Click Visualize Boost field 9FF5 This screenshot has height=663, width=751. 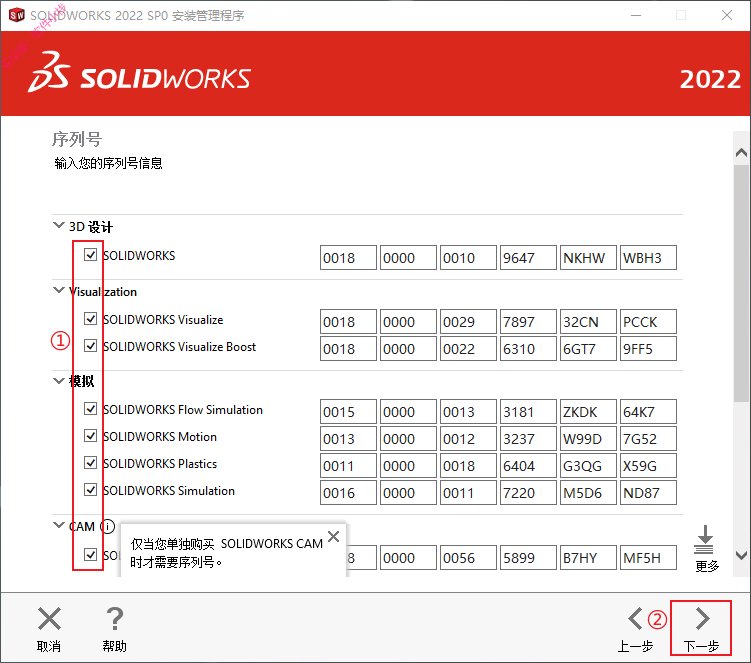tap(648, 348)
